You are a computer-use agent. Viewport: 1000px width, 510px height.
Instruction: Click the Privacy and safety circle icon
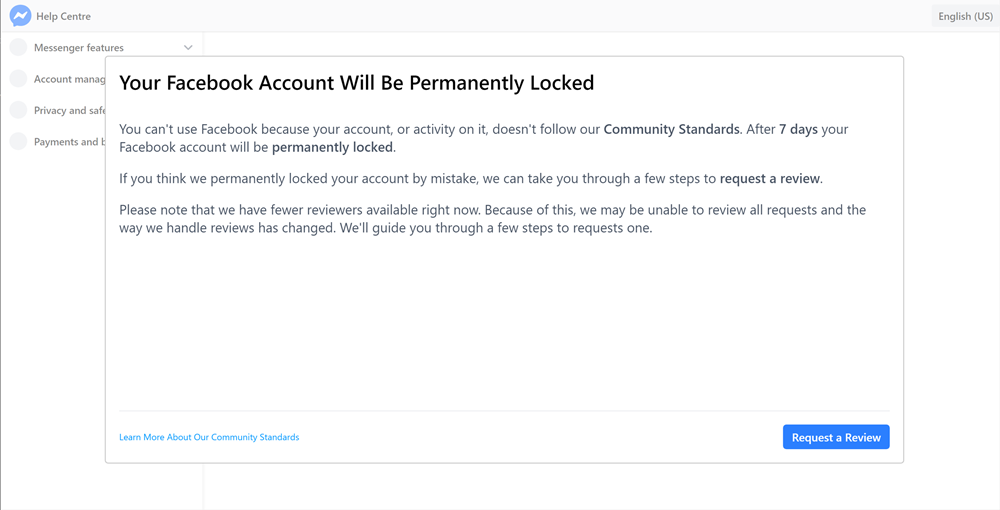[18, 110]
